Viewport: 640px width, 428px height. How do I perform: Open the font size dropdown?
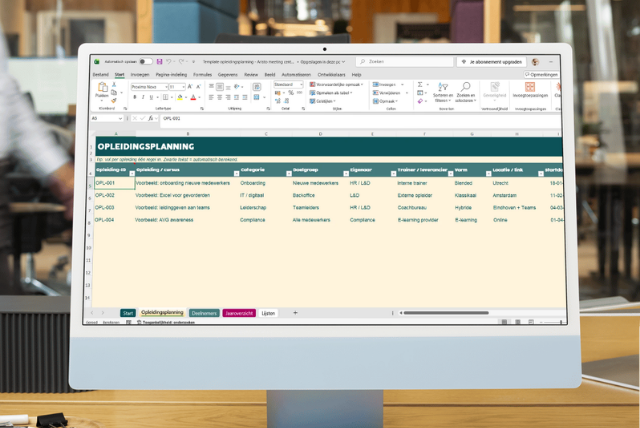coord(183,87)
